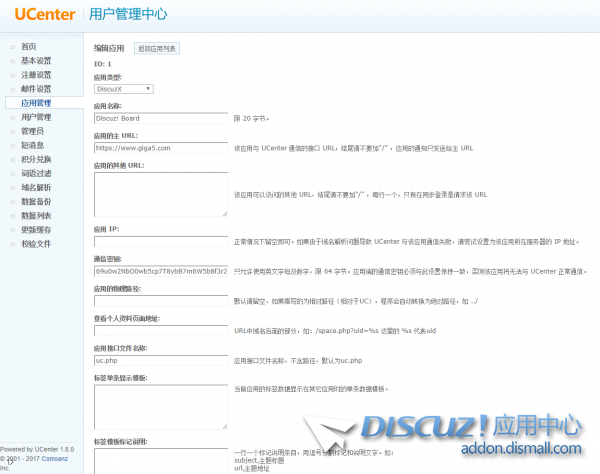Image resolution: width=600 pixels, height=474 pixels.
Task: Select 邮件设置 in the sidebar
Action: (36, 89)
